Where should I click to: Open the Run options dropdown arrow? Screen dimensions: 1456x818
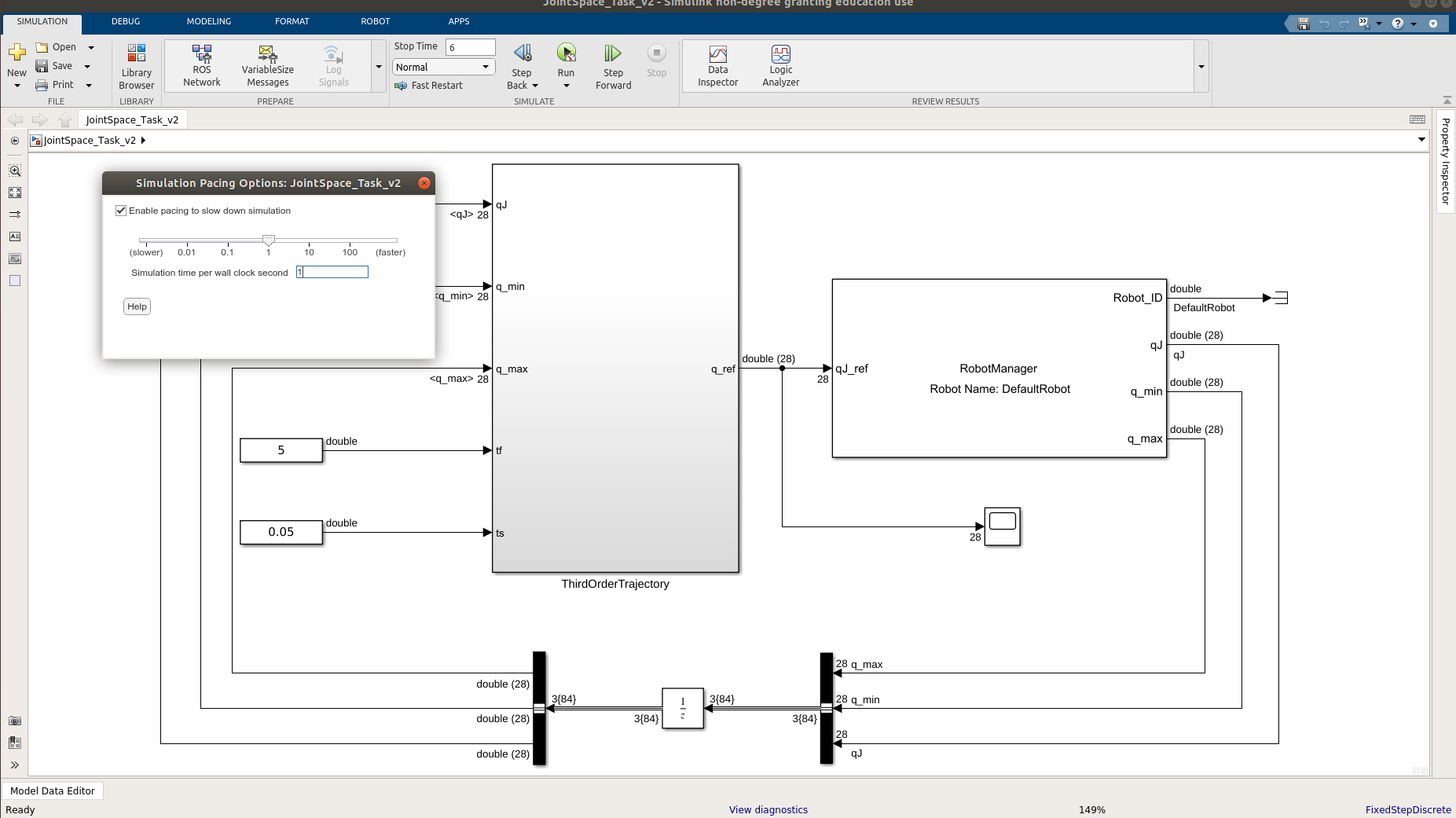(x=567, y=86)
